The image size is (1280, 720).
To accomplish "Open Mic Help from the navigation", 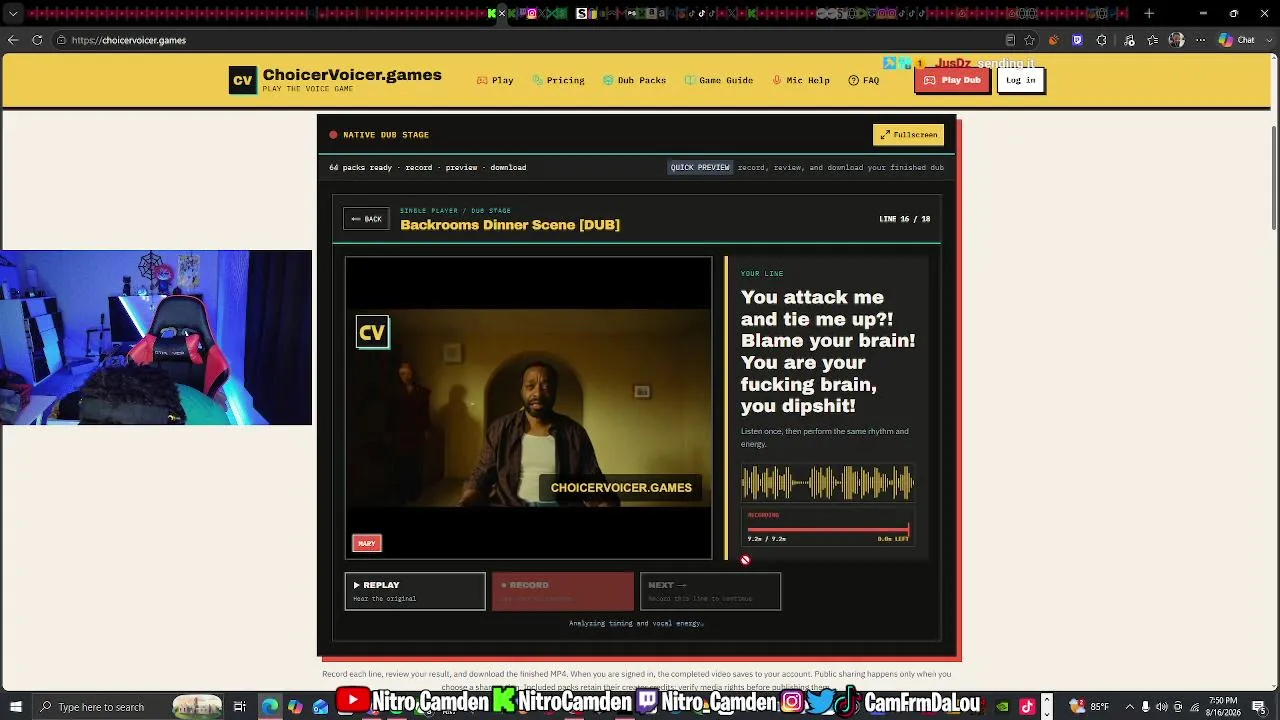I will (x=801, y=80).
